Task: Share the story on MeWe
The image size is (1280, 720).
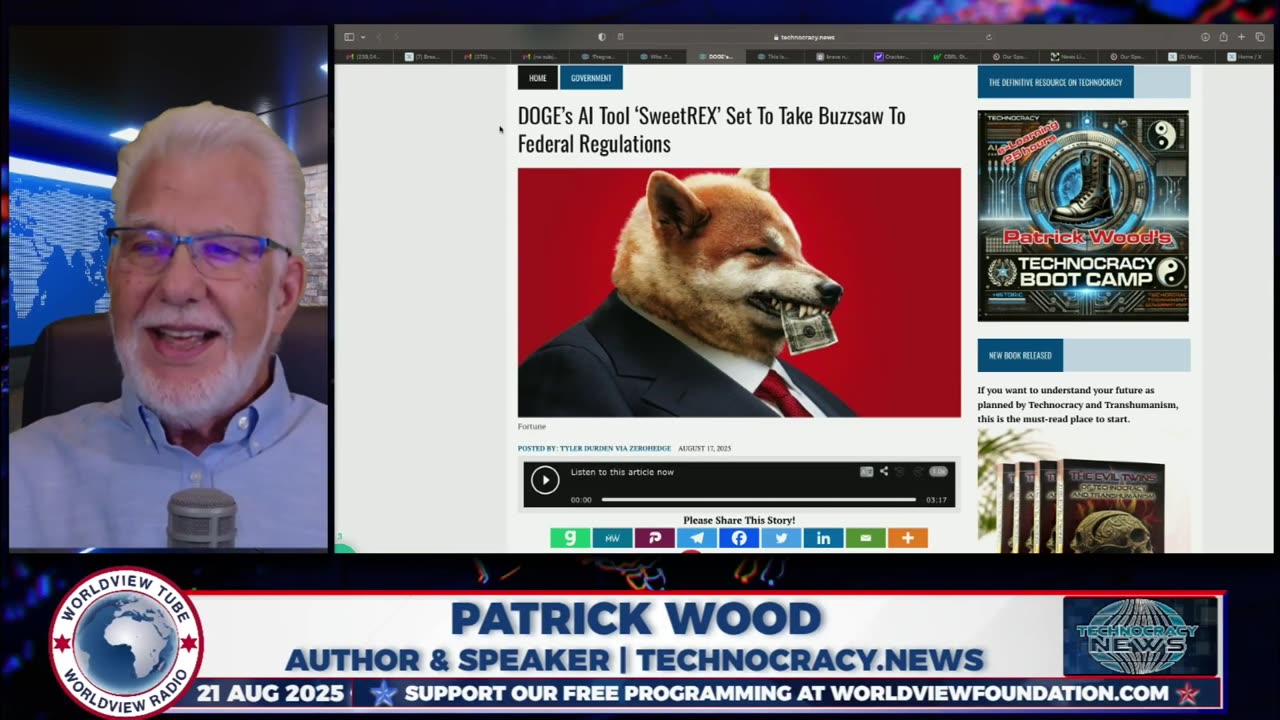Action: (612, 538)
